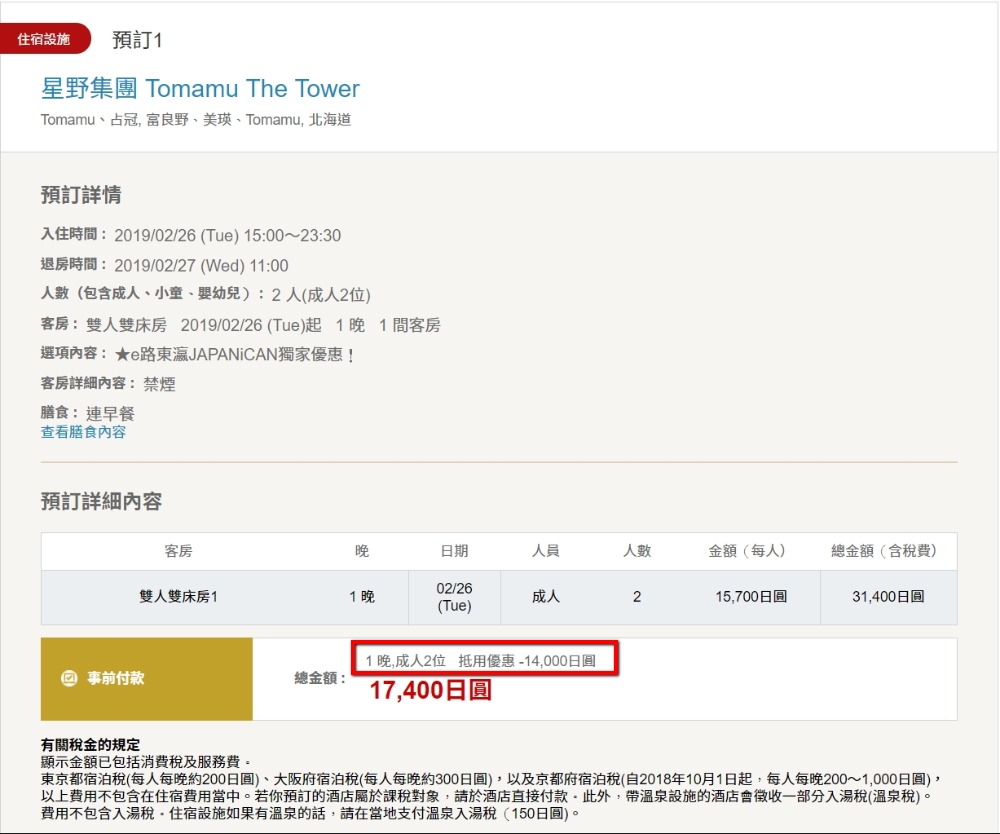Select the red 17,400日圓 total amount
This screenshot has height=834, width=1000.
[430, 691]
